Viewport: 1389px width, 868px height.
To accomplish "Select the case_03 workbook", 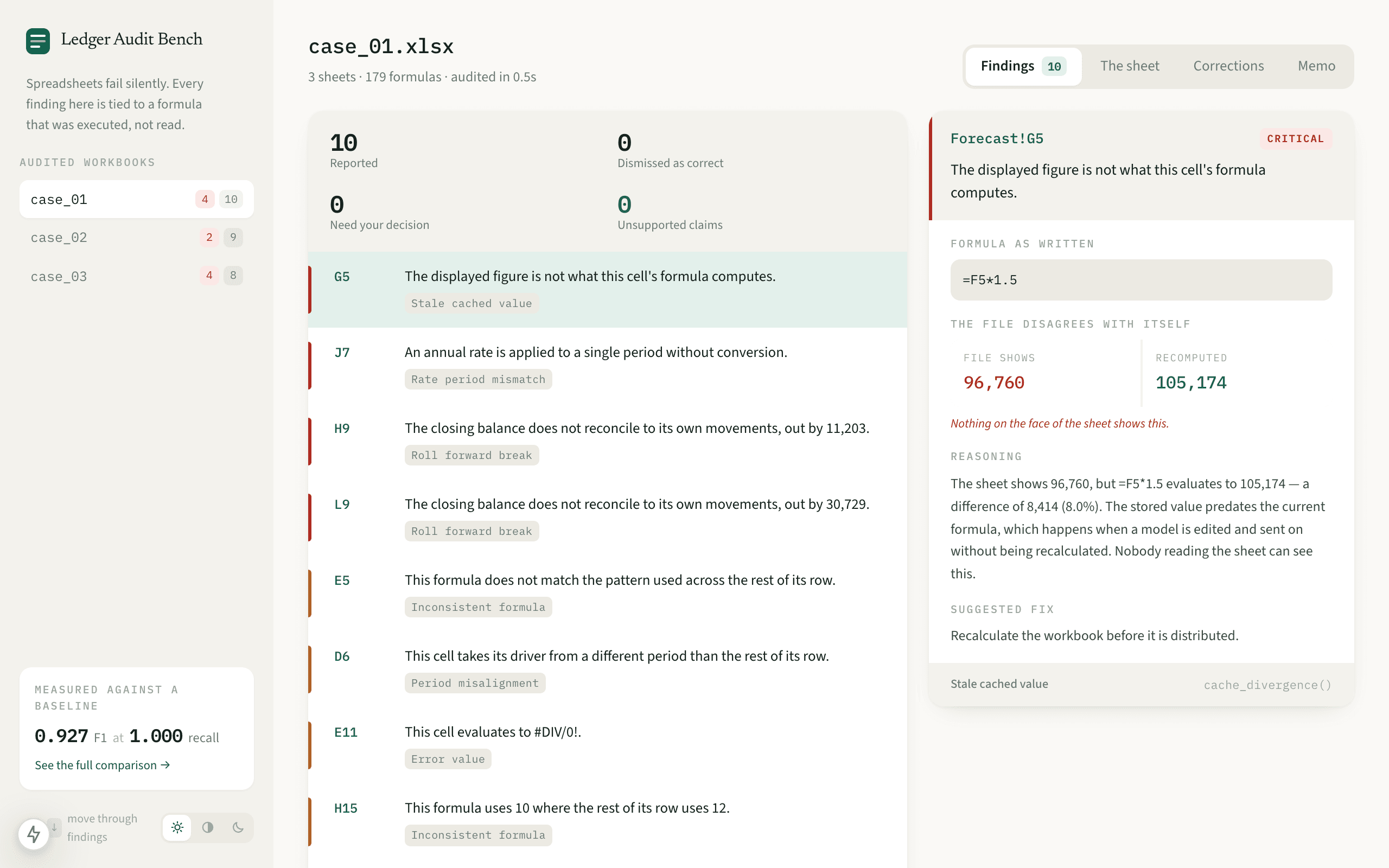I will point(137,276).
